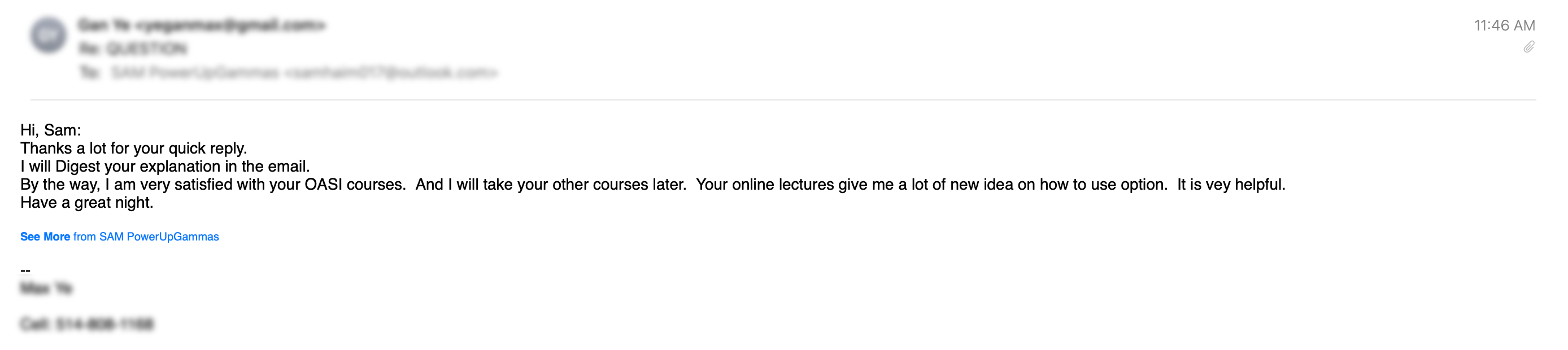The width and height of the screenshot is (1568, 350).
Task: Click the double-dash signature separator
Action: (25, 270)
